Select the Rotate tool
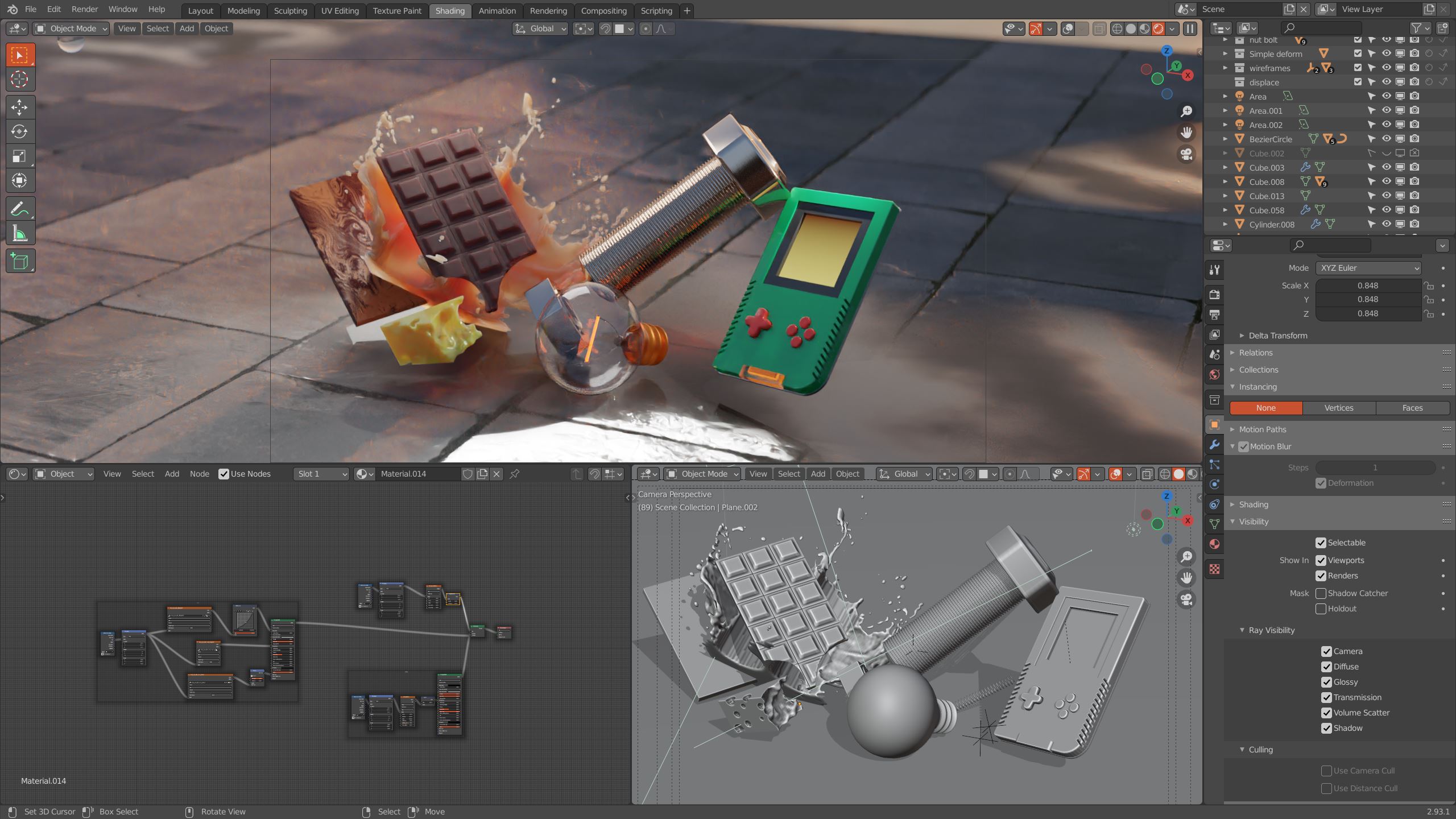The image size is (1456, 819). (x=20, y=132)
